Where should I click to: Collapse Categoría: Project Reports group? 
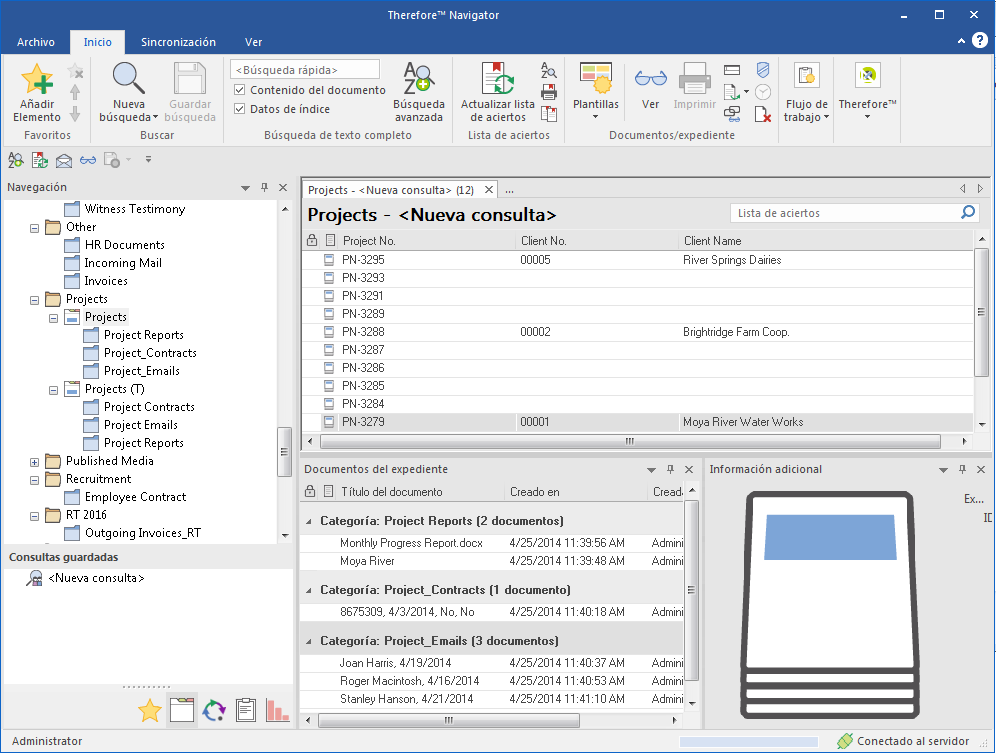pyautogui.click(x=309, y=522)
